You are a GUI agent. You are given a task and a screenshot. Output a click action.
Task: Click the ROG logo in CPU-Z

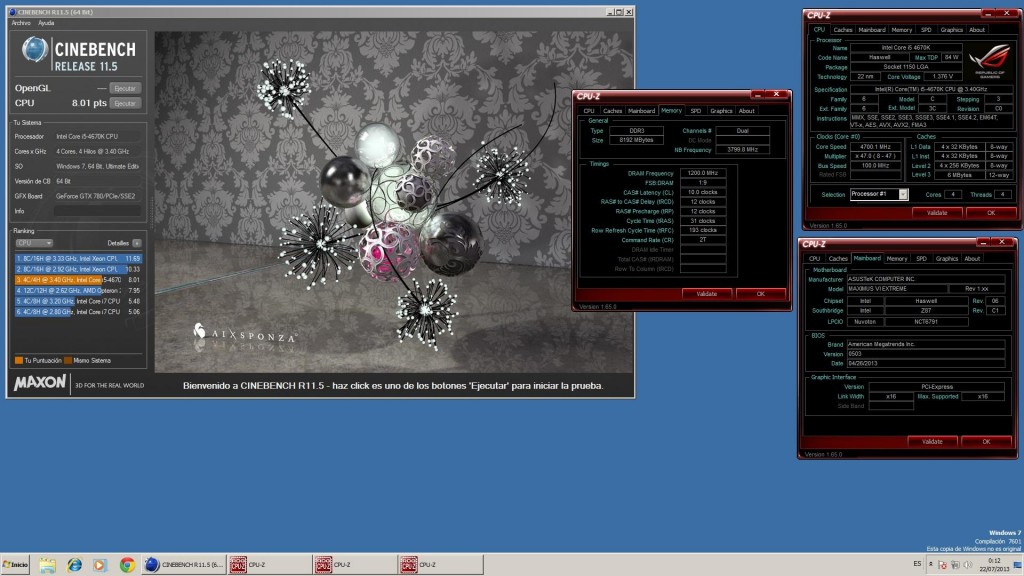[x=991, y=63]
